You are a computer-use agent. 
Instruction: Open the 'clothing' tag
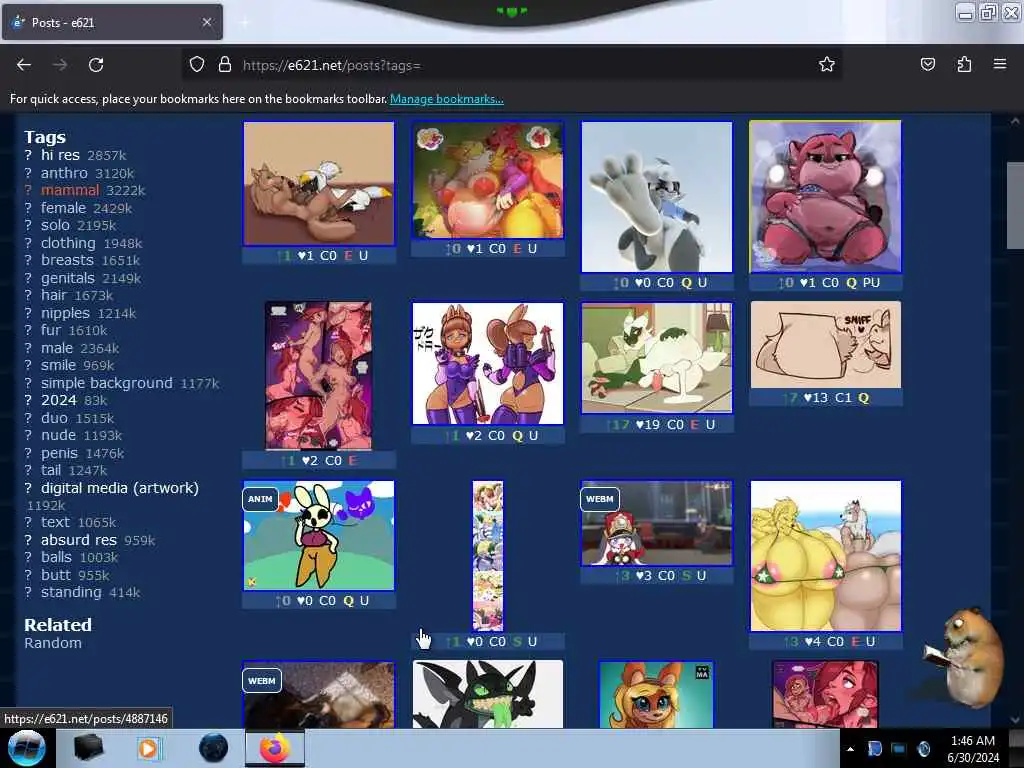(68, 243)
